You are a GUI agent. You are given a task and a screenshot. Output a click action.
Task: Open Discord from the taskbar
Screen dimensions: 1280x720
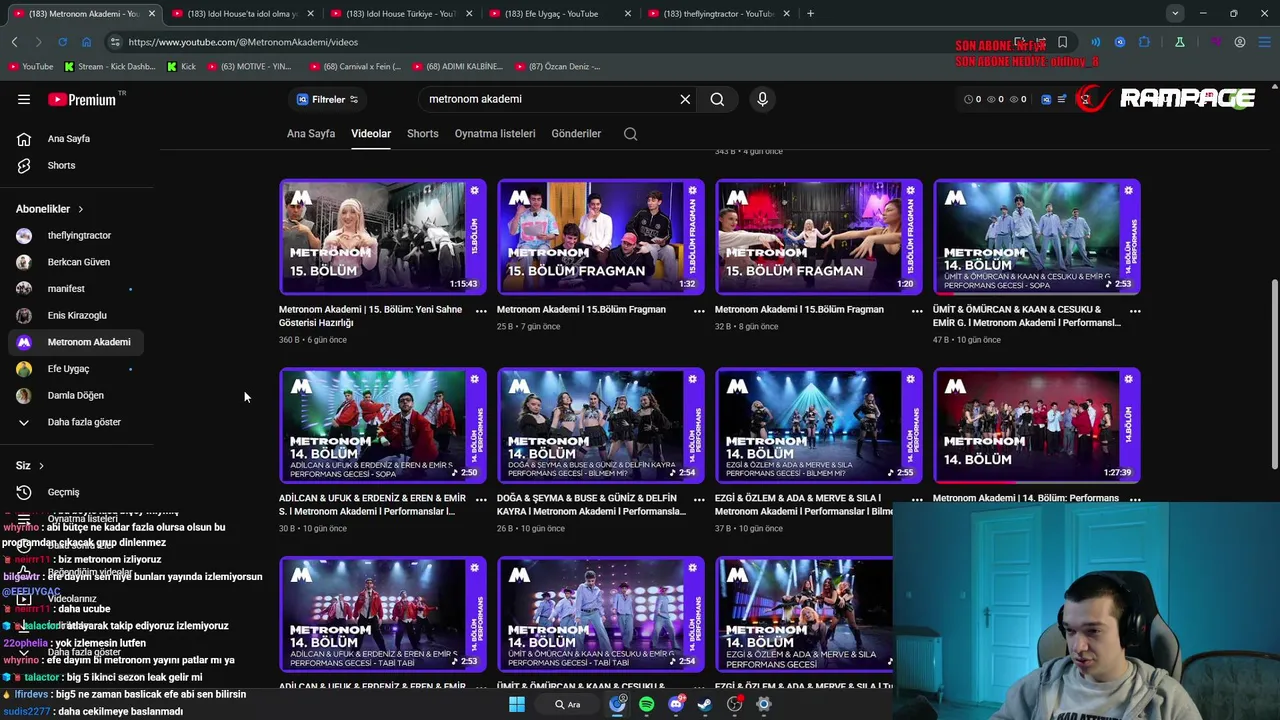pyautogui.click(x=676, y=704)
